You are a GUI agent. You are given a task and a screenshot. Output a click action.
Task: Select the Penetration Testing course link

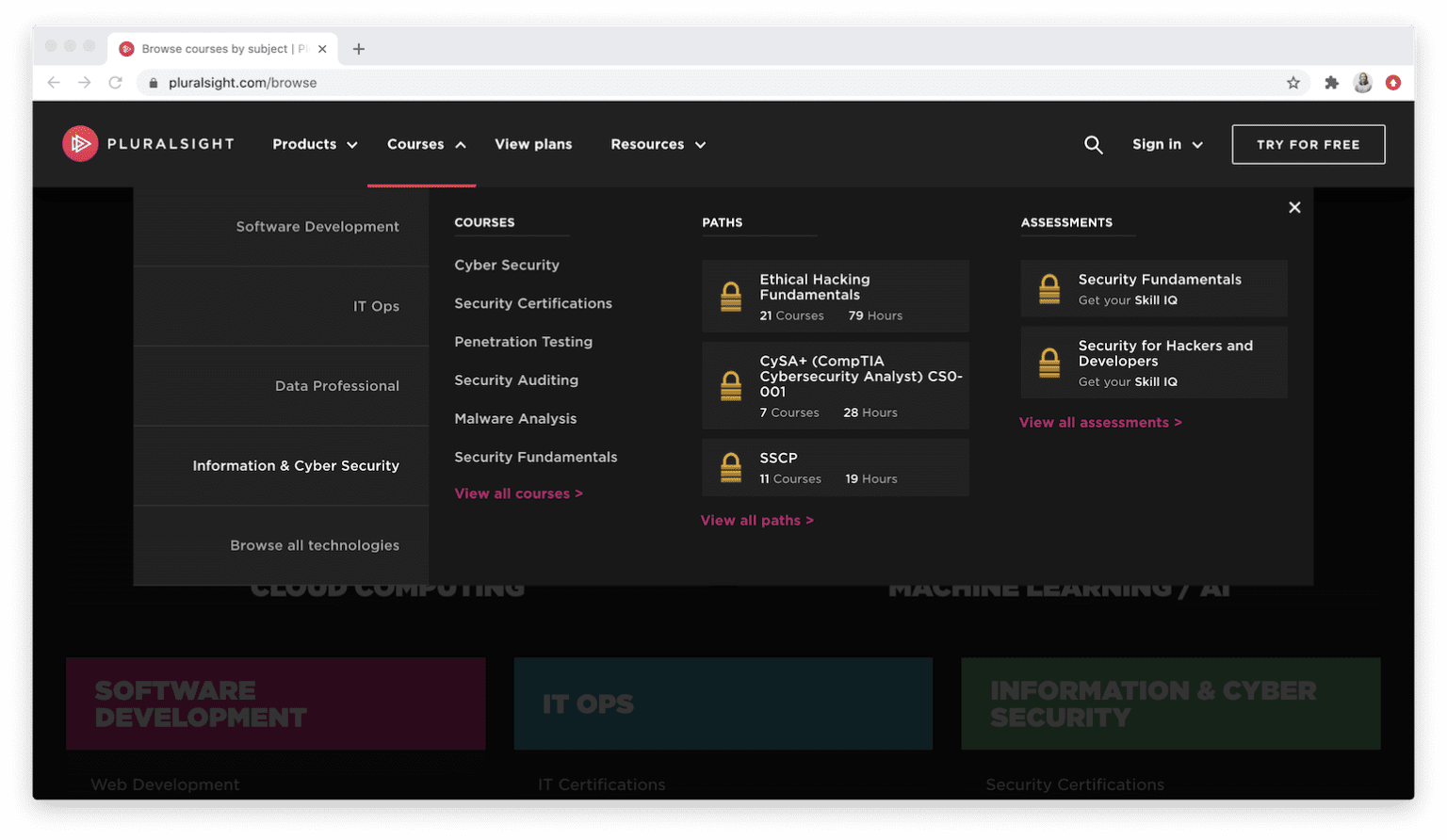[523, 342]
